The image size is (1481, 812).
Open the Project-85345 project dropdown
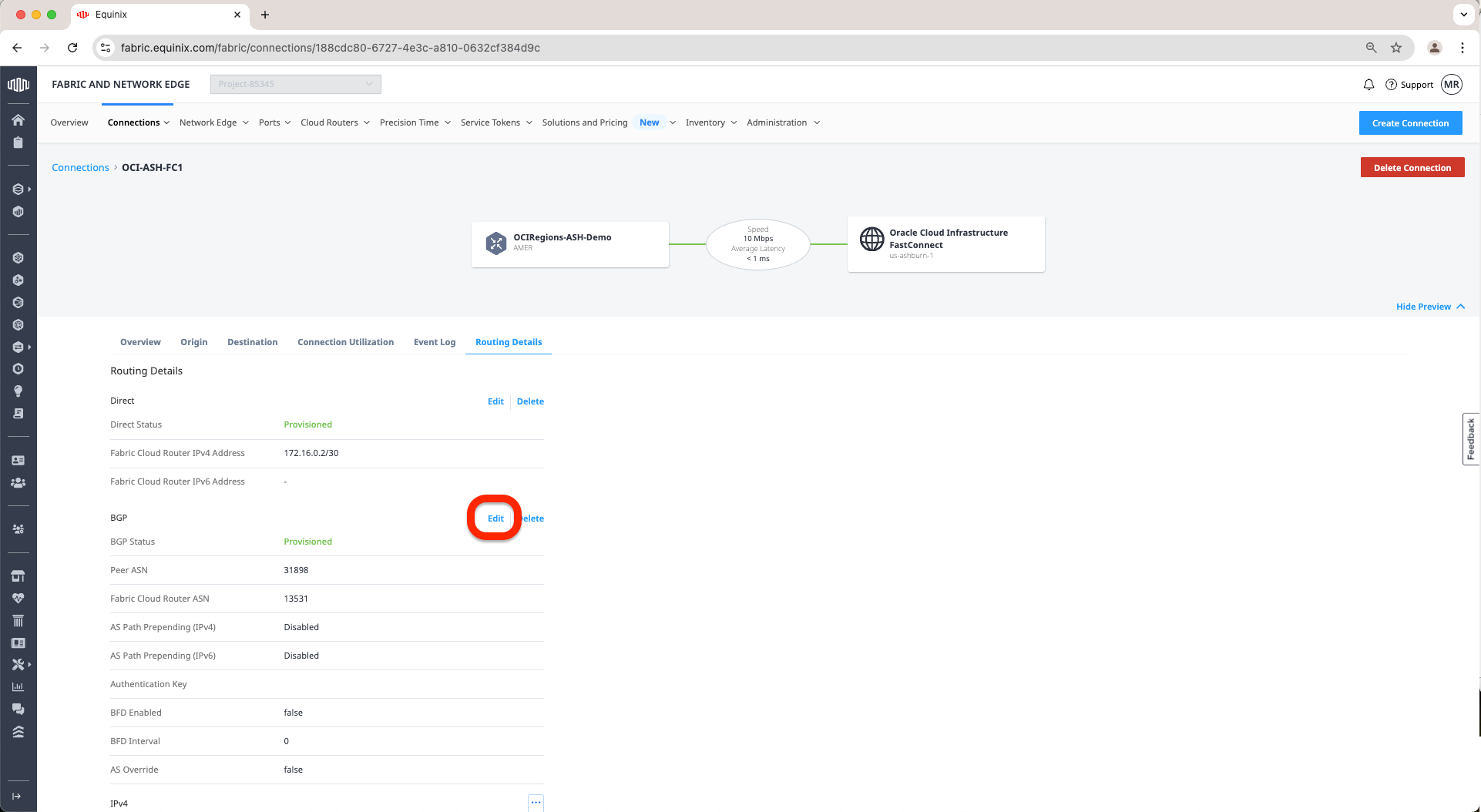pos(295,84)
